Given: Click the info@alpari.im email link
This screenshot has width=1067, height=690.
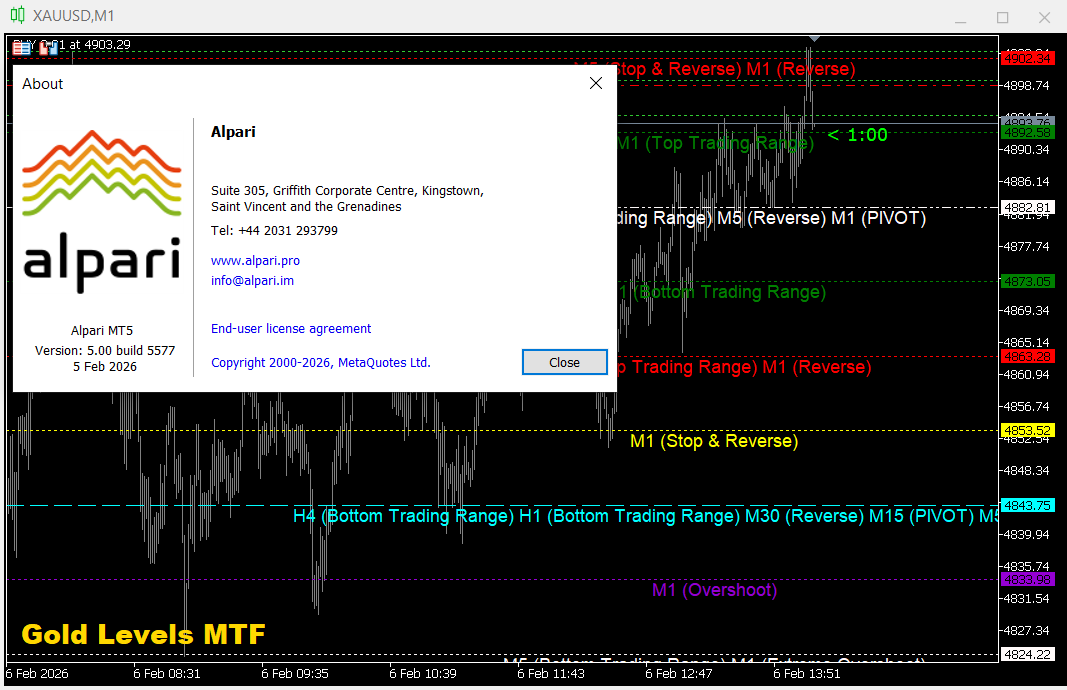Looking at the screenshot, I should (x=252, y=280).
